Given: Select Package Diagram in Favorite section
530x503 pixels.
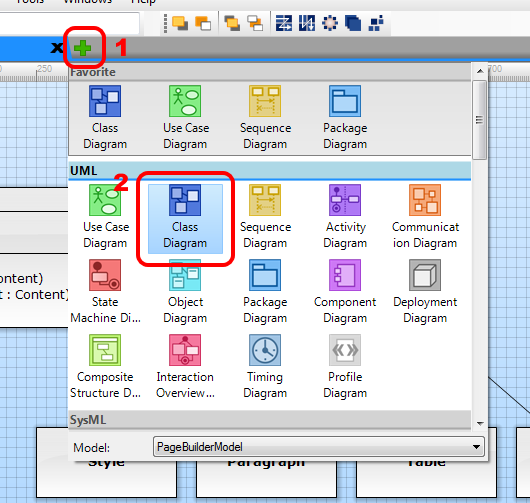Looking at the screenshot, I should [345, 117].
